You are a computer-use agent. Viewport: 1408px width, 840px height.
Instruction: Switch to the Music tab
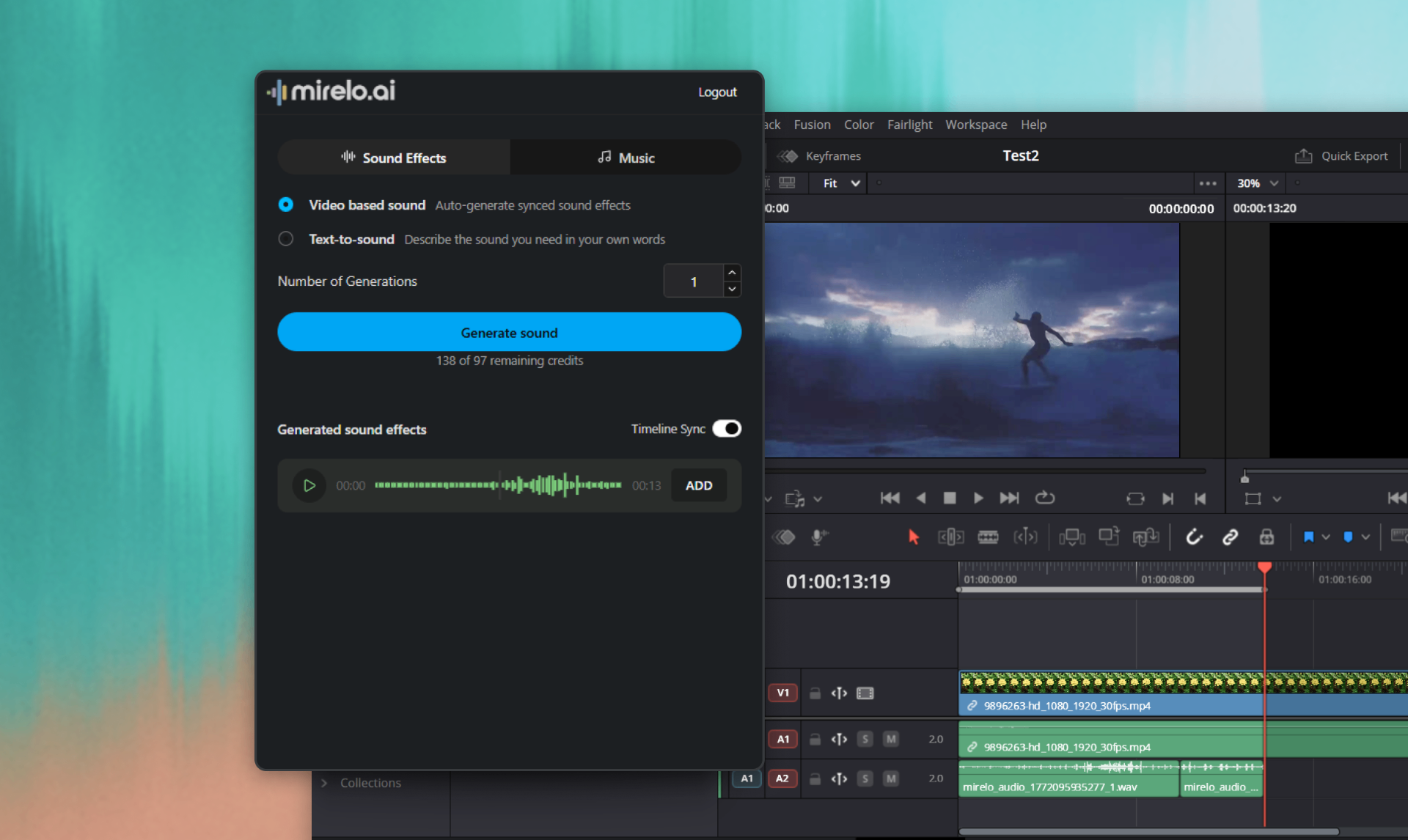click(625, 158)
